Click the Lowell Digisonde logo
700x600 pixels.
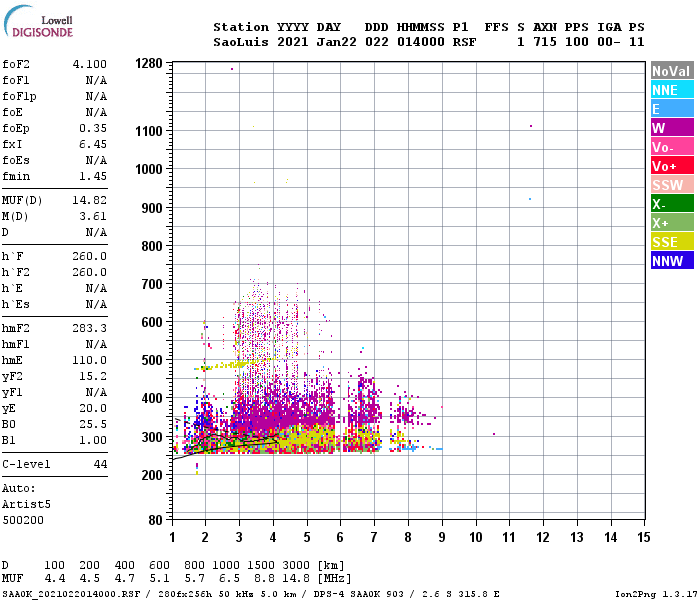coord(38,21)
